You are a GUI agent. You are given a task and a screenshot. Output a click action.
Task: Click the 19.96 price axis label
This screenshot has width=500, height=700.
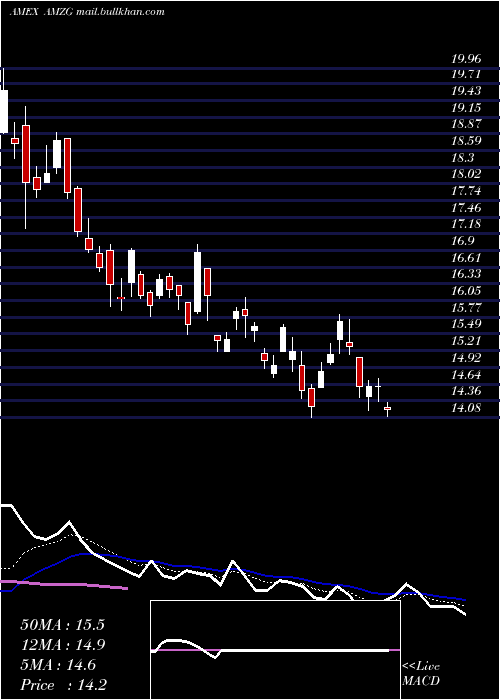[467, 58]
